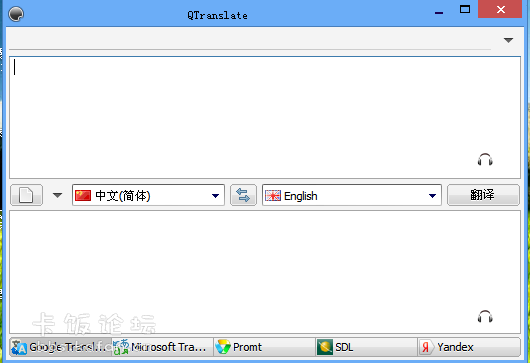Play audio of the source text headphones
530x363 pixels.
point(485,160)
